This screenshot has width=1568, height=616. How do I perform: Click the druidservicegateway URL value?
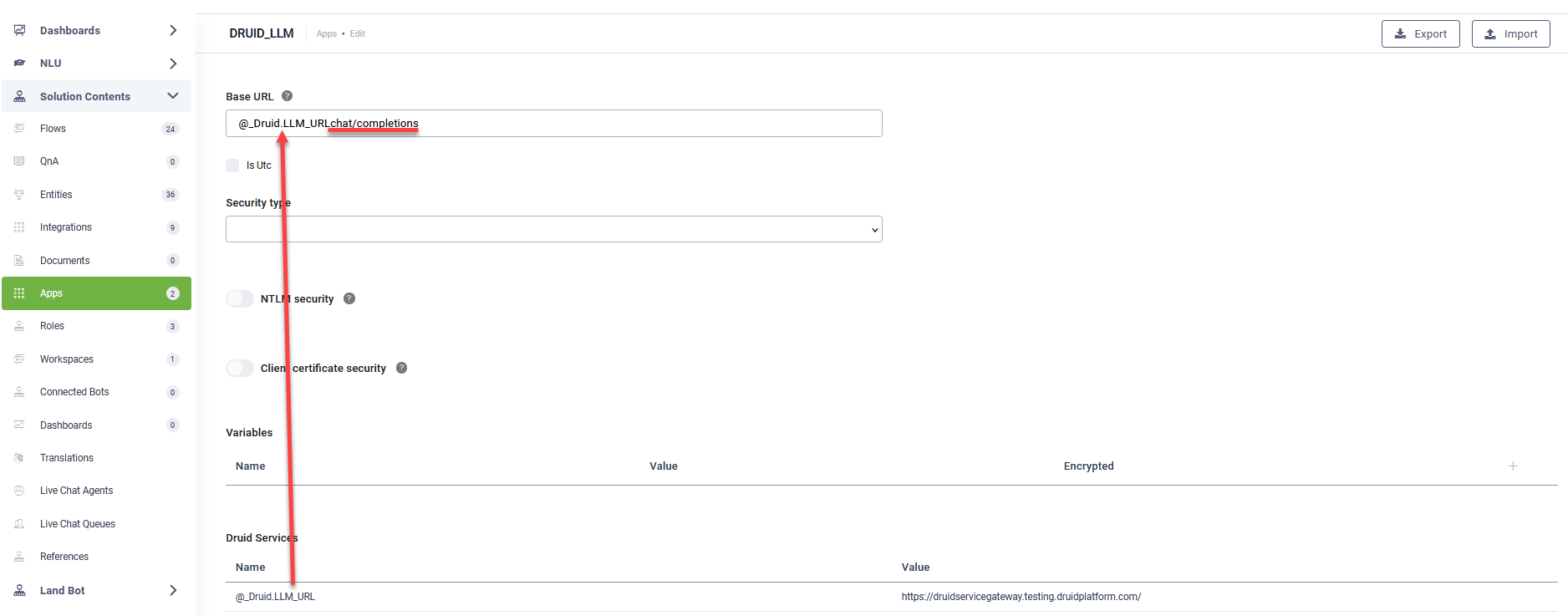point(1021,597)
